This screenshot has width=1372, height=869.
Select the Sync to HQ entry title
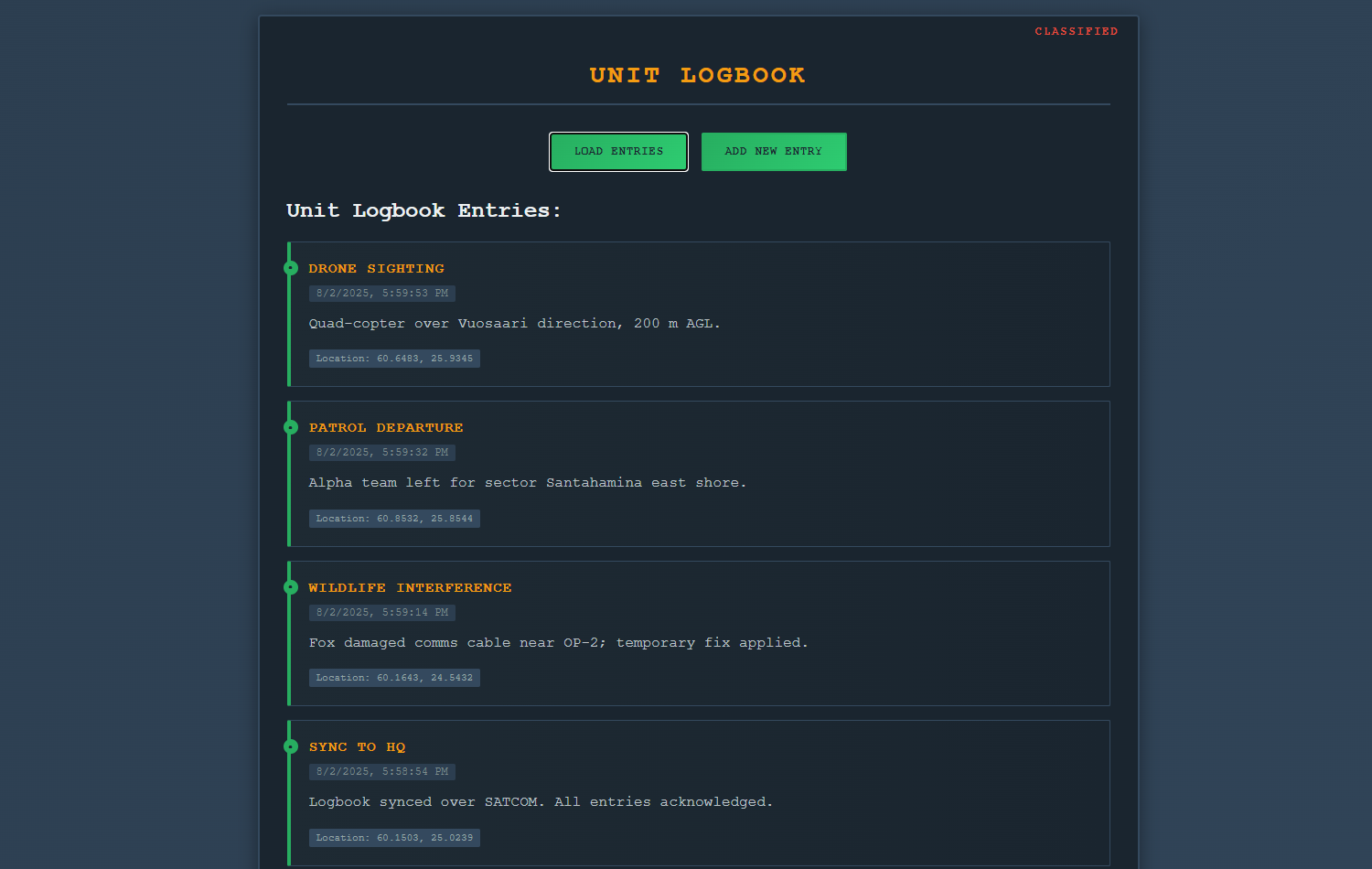point(357,747)
